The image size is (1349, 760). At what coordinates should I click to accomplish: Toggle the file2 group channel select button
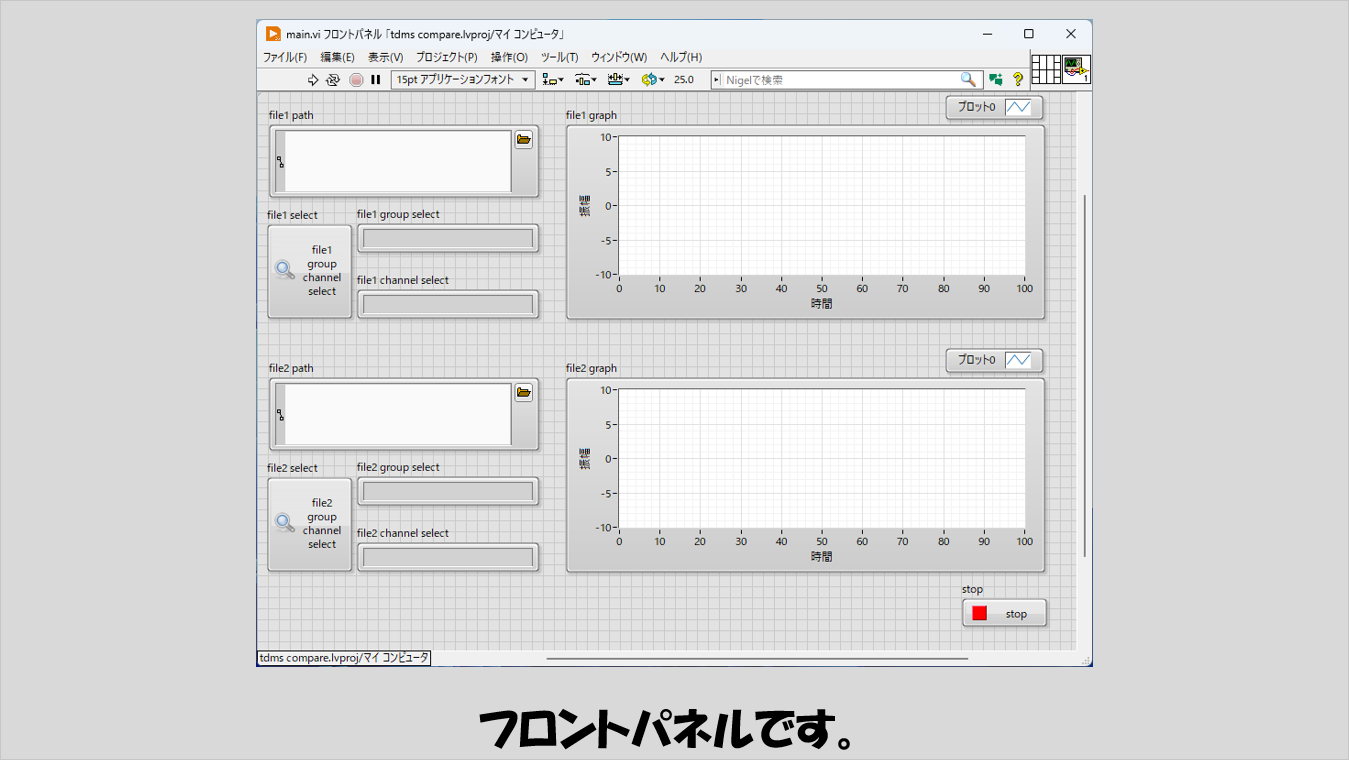[x=310, y=524]
